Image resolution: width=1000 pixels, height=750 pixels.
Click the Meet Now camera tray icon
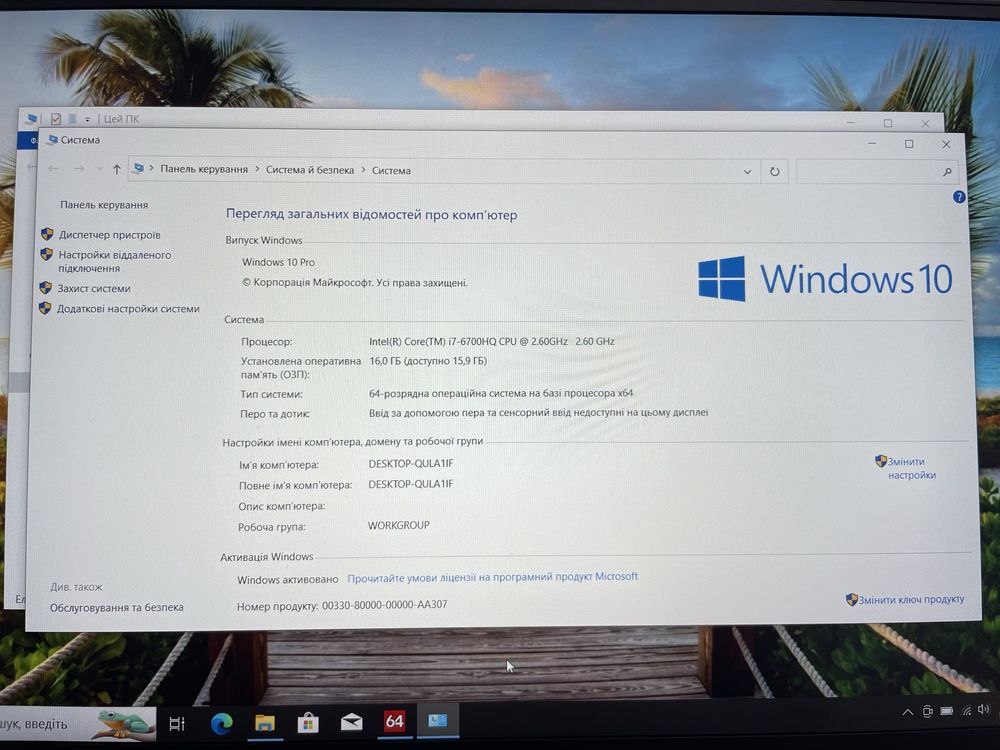[x=927, y=711]
